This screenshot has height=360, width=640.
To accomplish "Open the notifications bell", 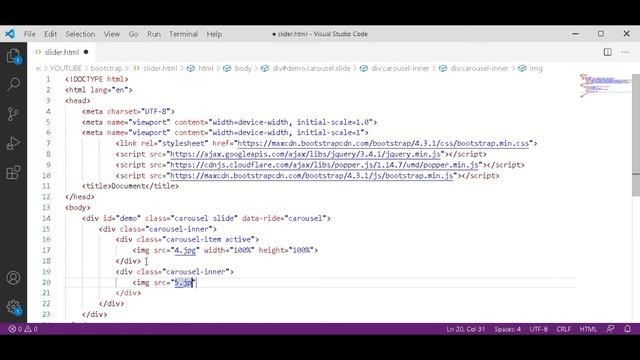I will (628, 329).
